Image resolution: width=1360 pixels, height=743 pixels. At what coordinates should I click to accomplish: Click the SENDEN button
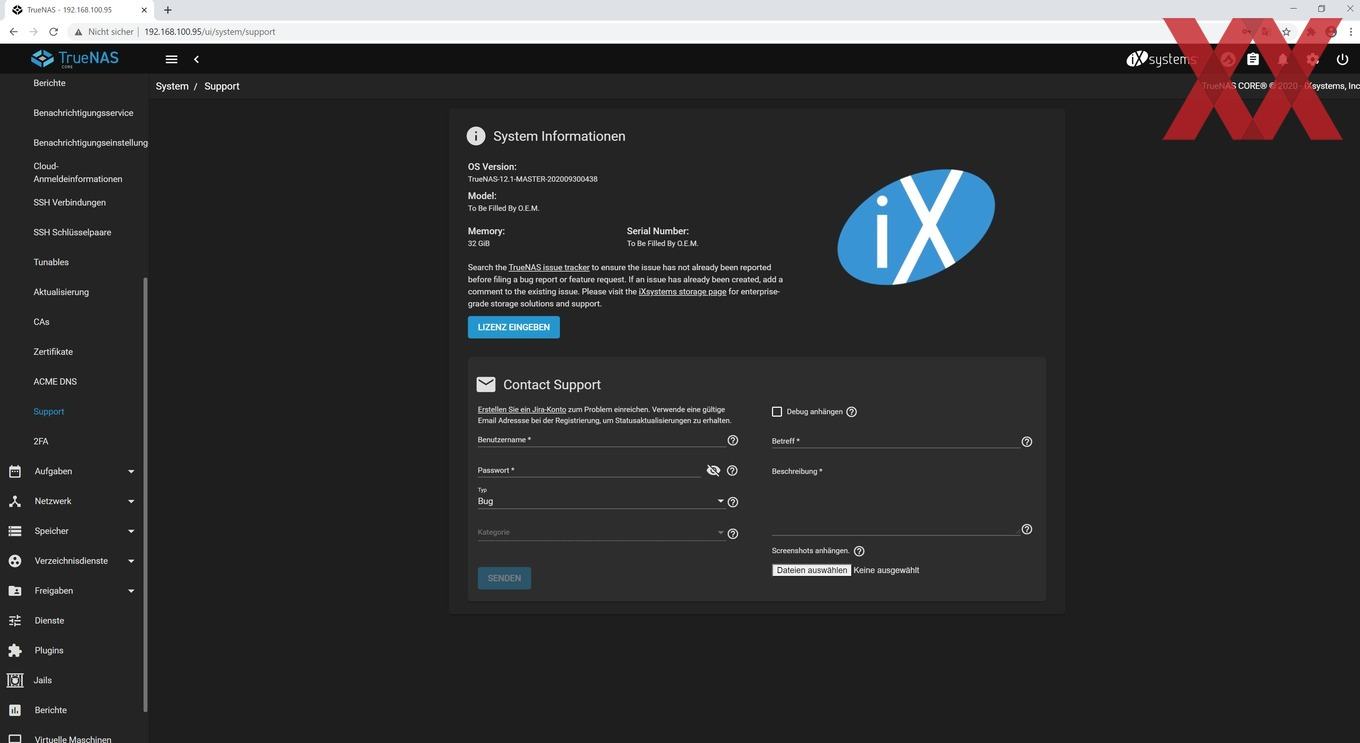(504, 578)
